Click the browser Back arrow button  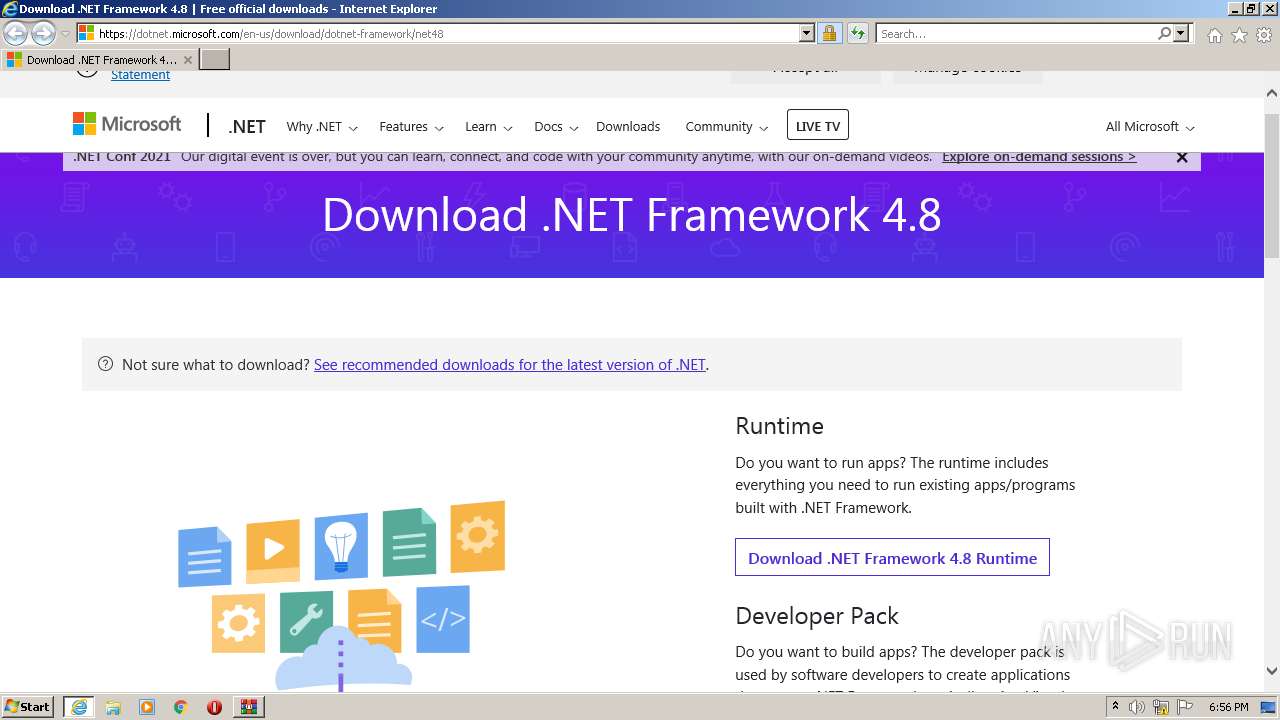[16, 34]
